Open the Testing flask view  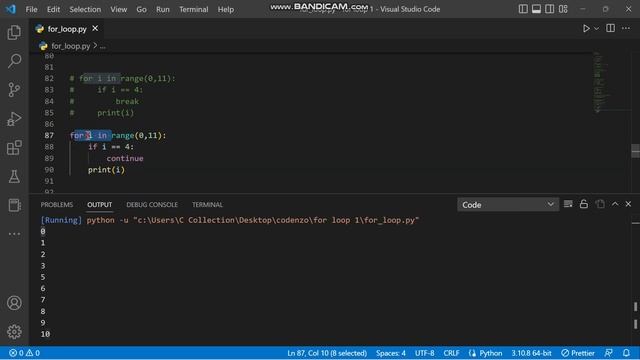coord(14,176)
